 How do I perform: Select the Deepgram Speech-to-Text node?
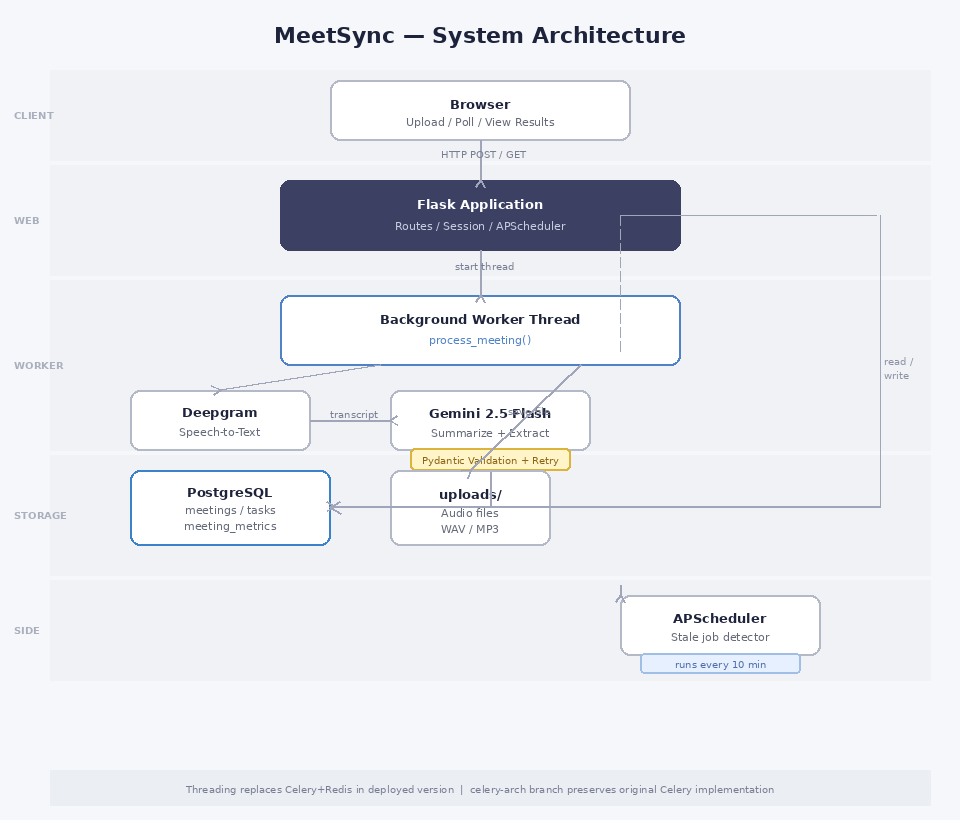tap(220, 420)
